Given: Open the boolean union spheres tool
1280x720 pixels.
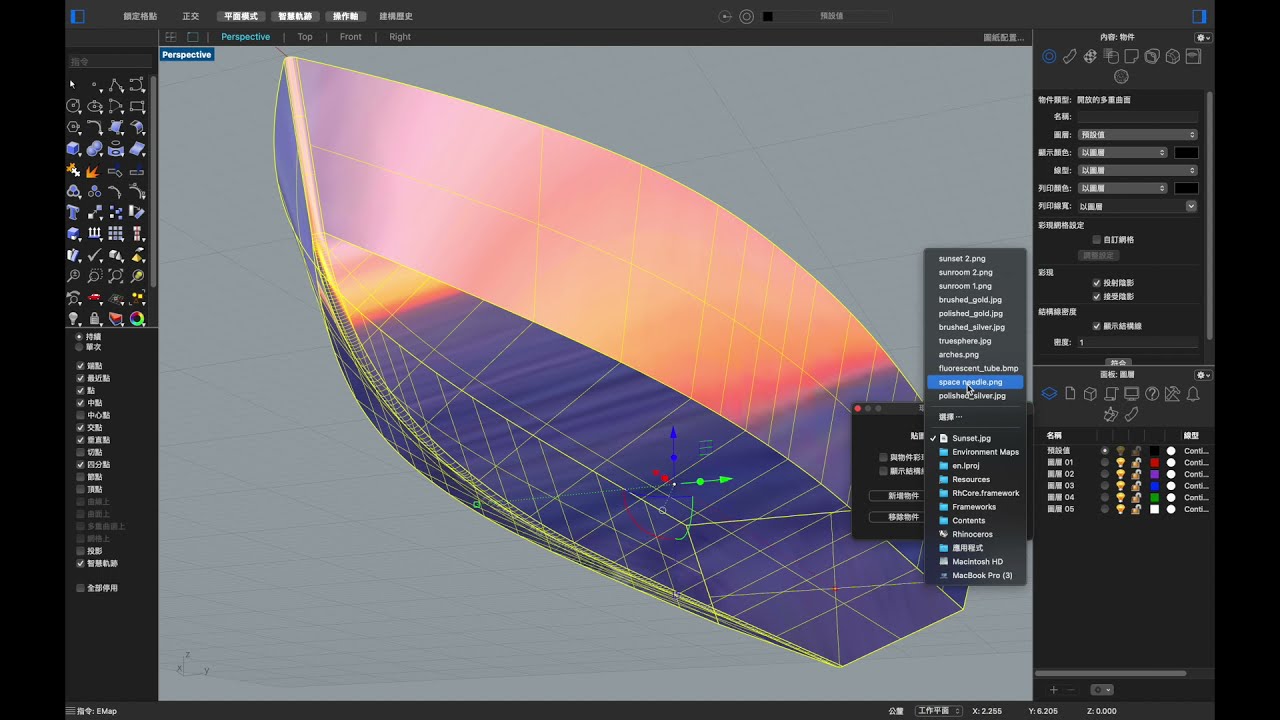Looking at the screenshot, I should coord(95,148).
